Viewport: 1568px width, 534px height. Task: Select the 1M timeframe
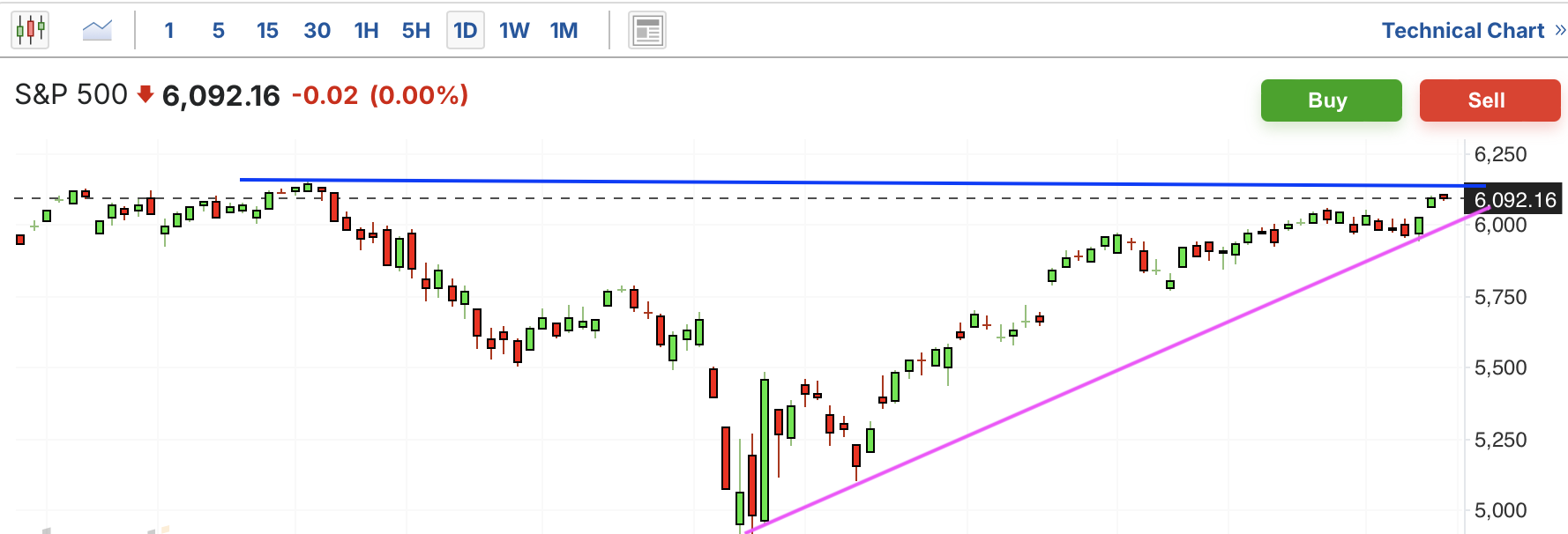(x=564, y=31)
